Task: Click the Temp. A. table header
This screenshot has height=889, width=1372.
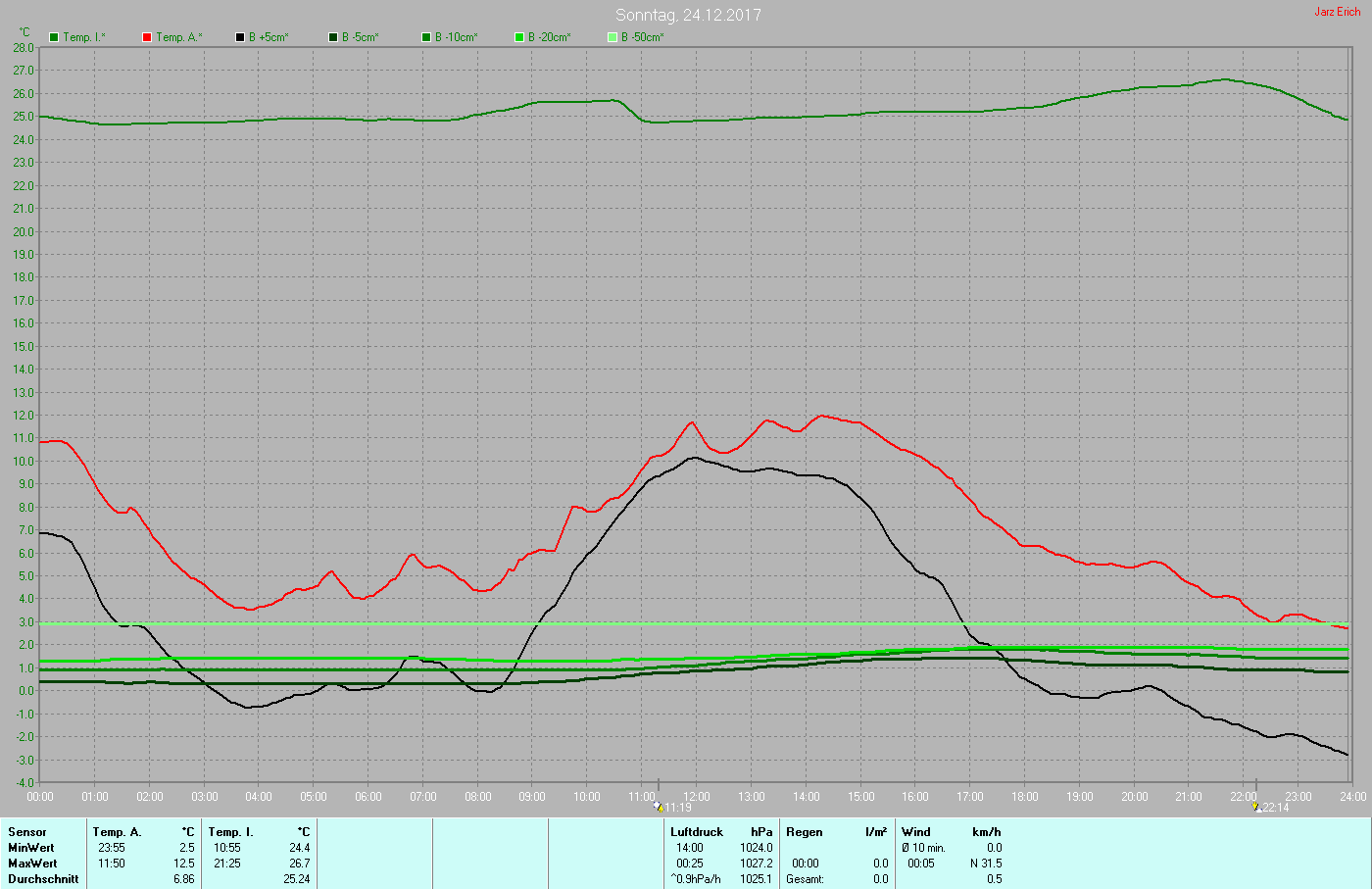Action: coord(117,832)
